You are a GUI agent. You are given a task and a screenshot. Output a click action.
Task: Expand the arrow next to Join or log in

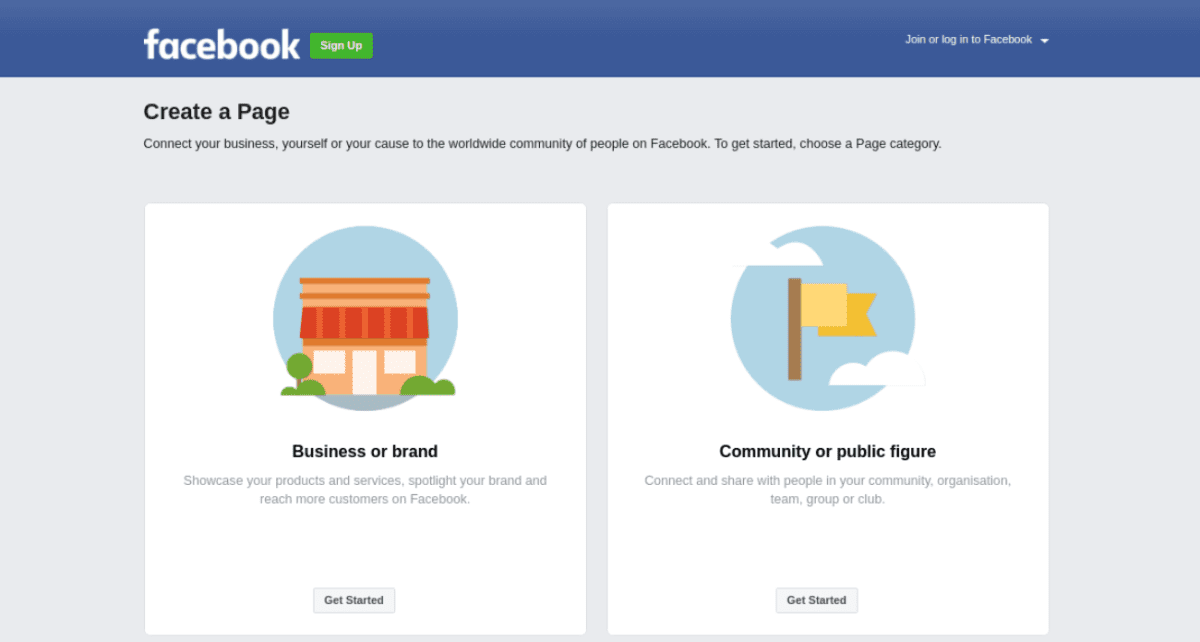1044,40
